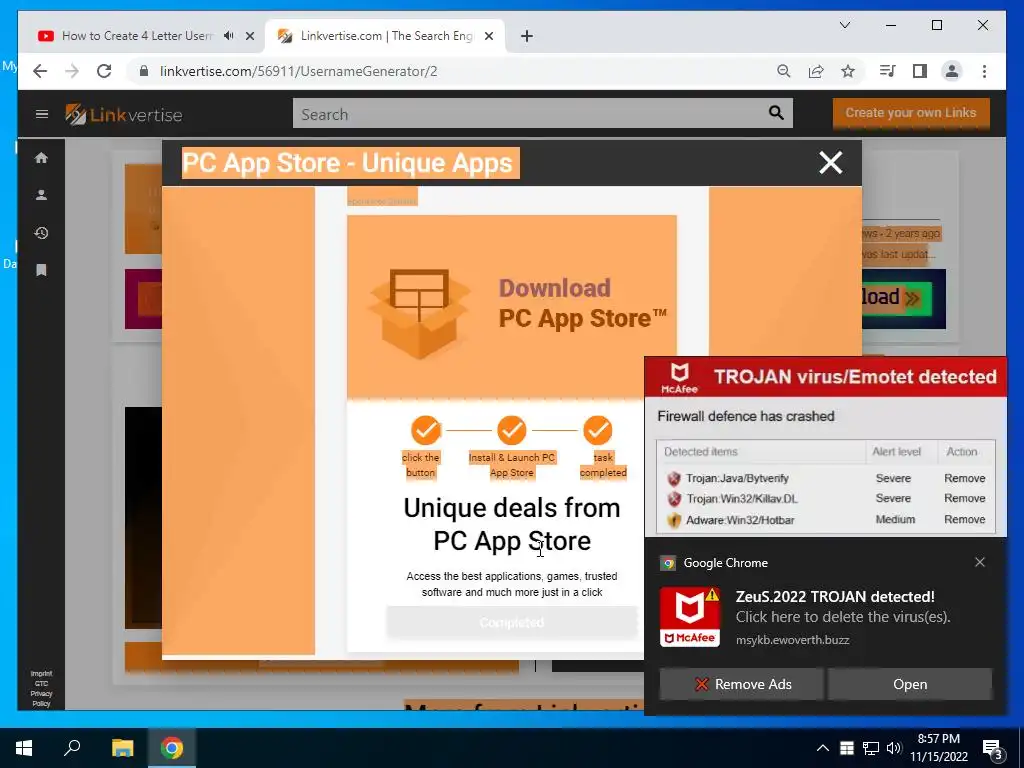Image resolution: width=1024 pixels, height=768 pixels.
Task: Open Chrome three-dot menu
Action: pyautogui.click(x=984, y=71)
